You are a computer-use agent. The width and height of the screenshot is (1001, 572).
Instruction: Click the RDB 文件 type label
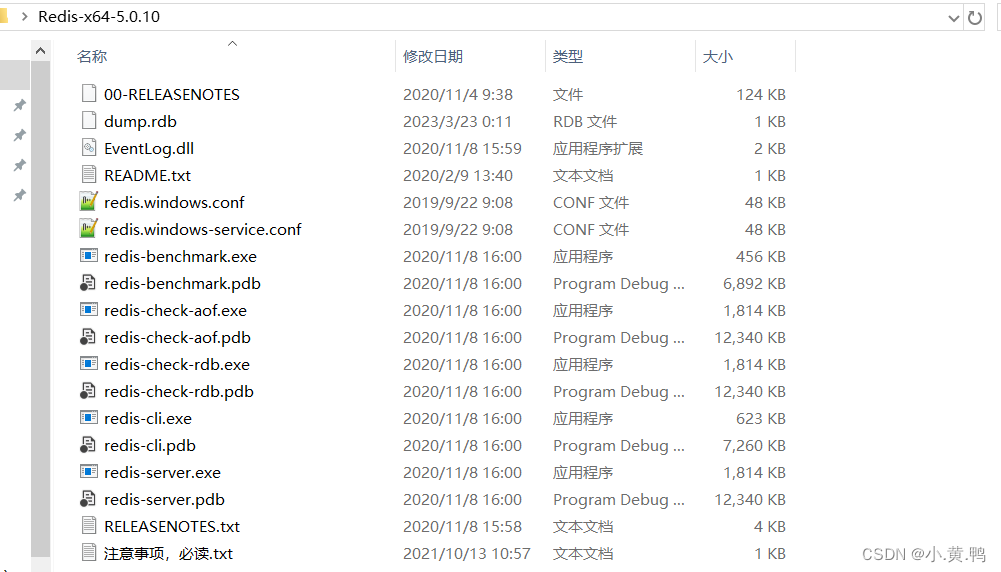[x=585, y=121]
